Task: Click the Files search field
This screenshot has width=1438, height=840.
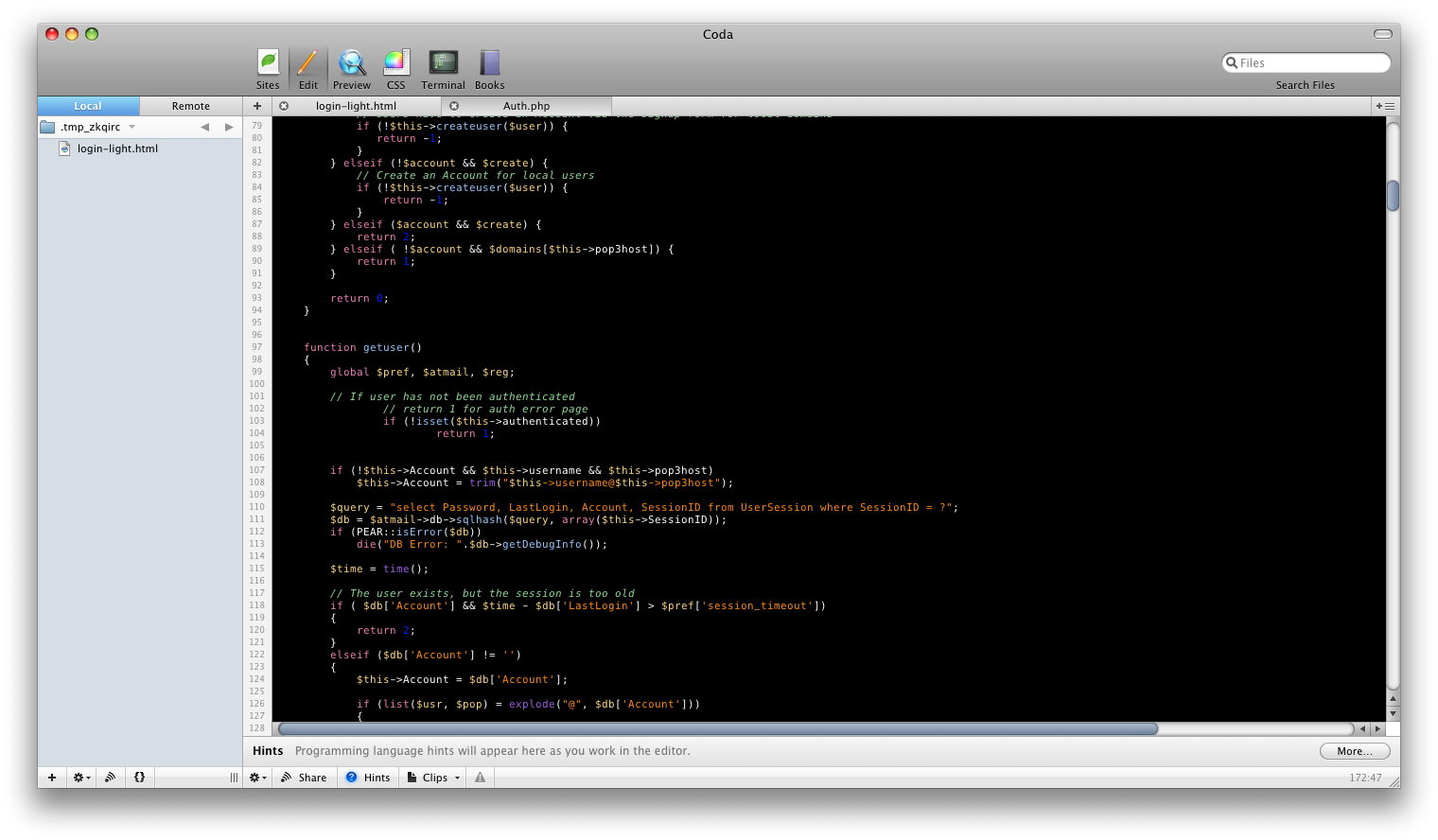Action: (x=1310, y=62)
